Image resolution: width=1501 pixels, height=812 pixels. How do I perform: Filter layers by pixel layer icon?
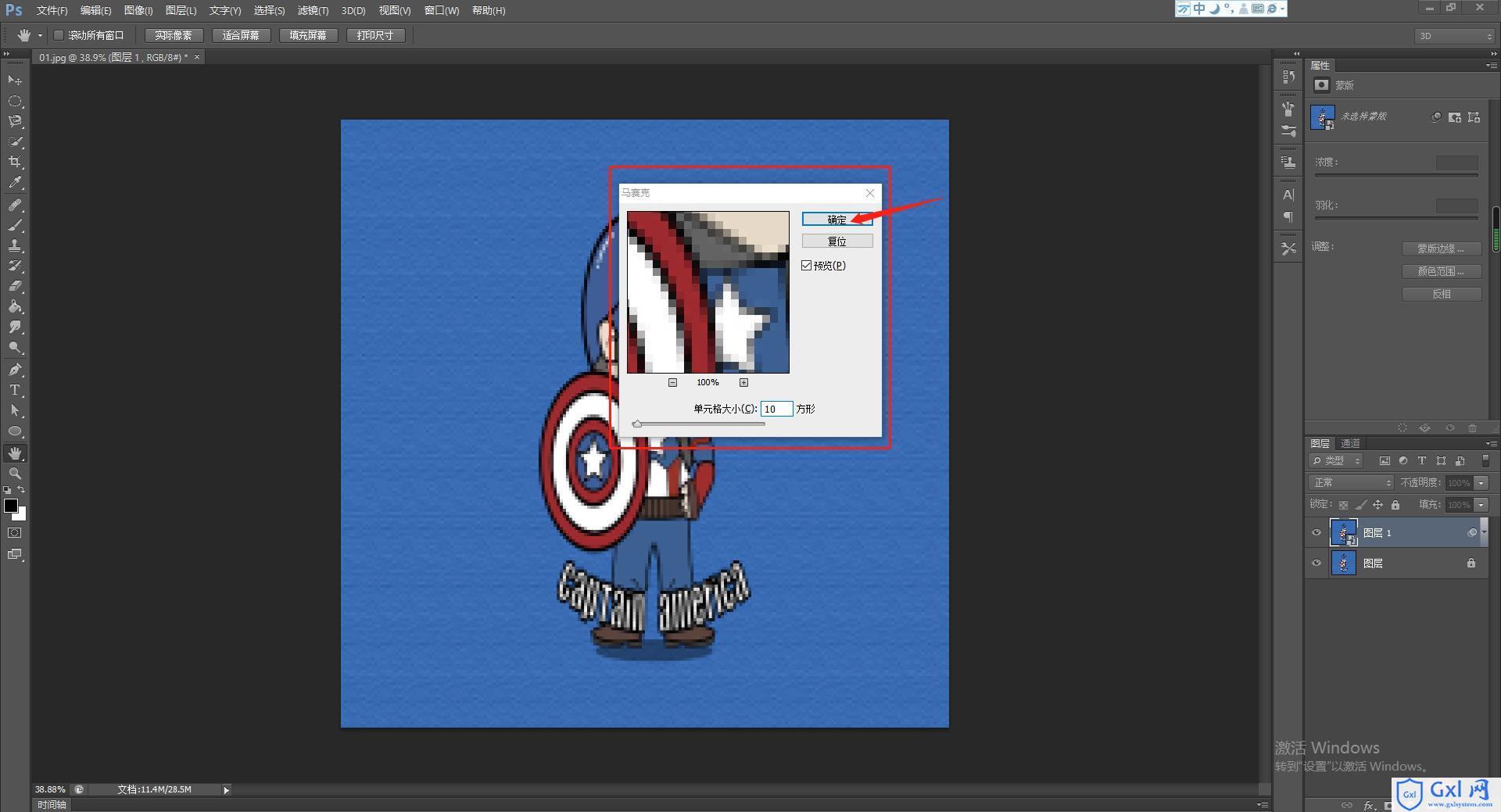(1385, 461)
